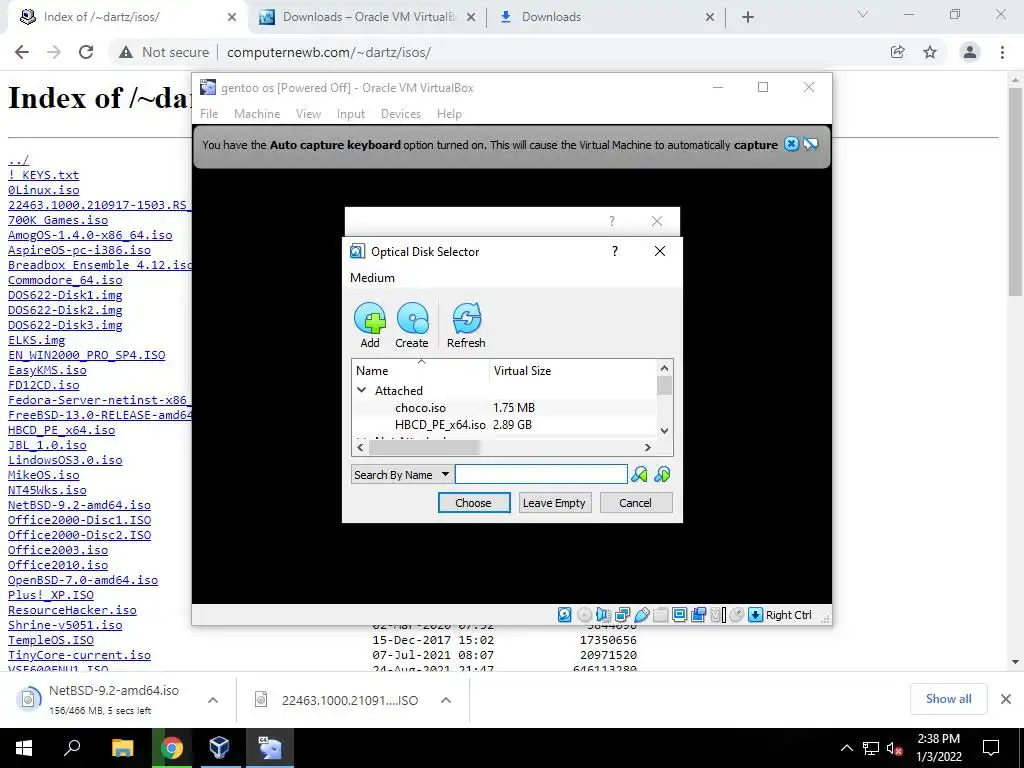
Task: Click Show all downloads
Action: pos(948,699)
